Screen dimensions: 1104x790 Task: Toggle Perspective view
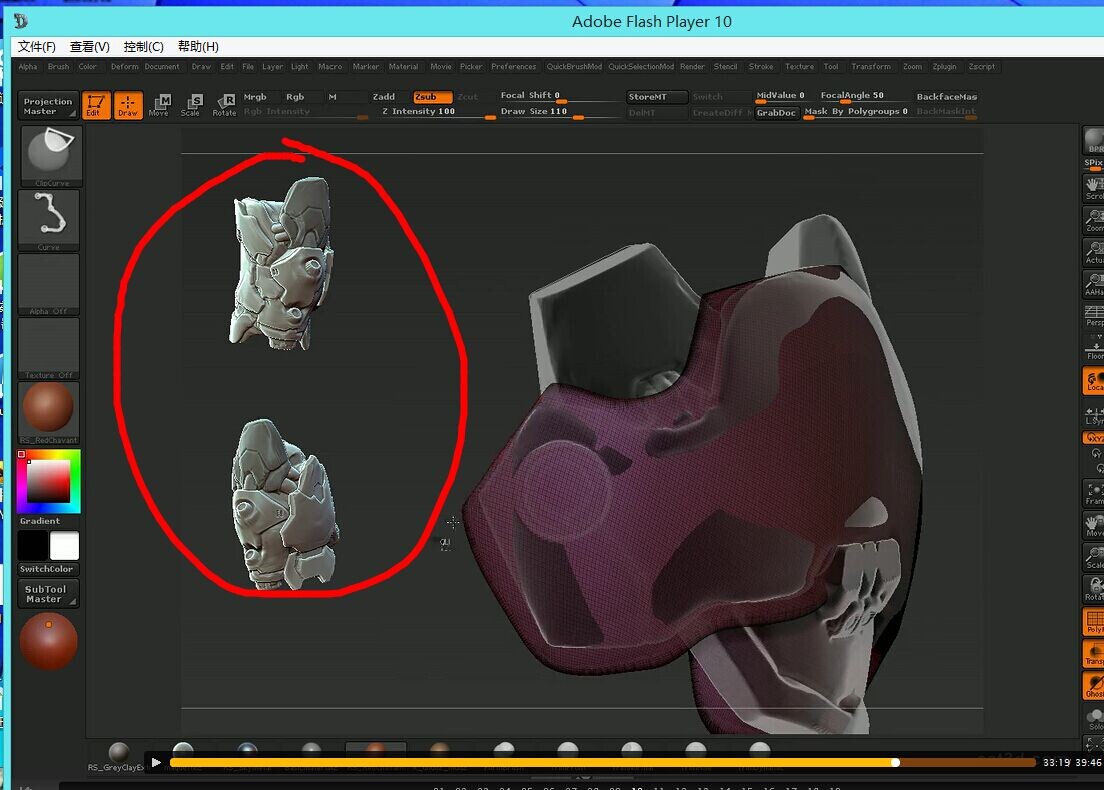[1093, 315]
